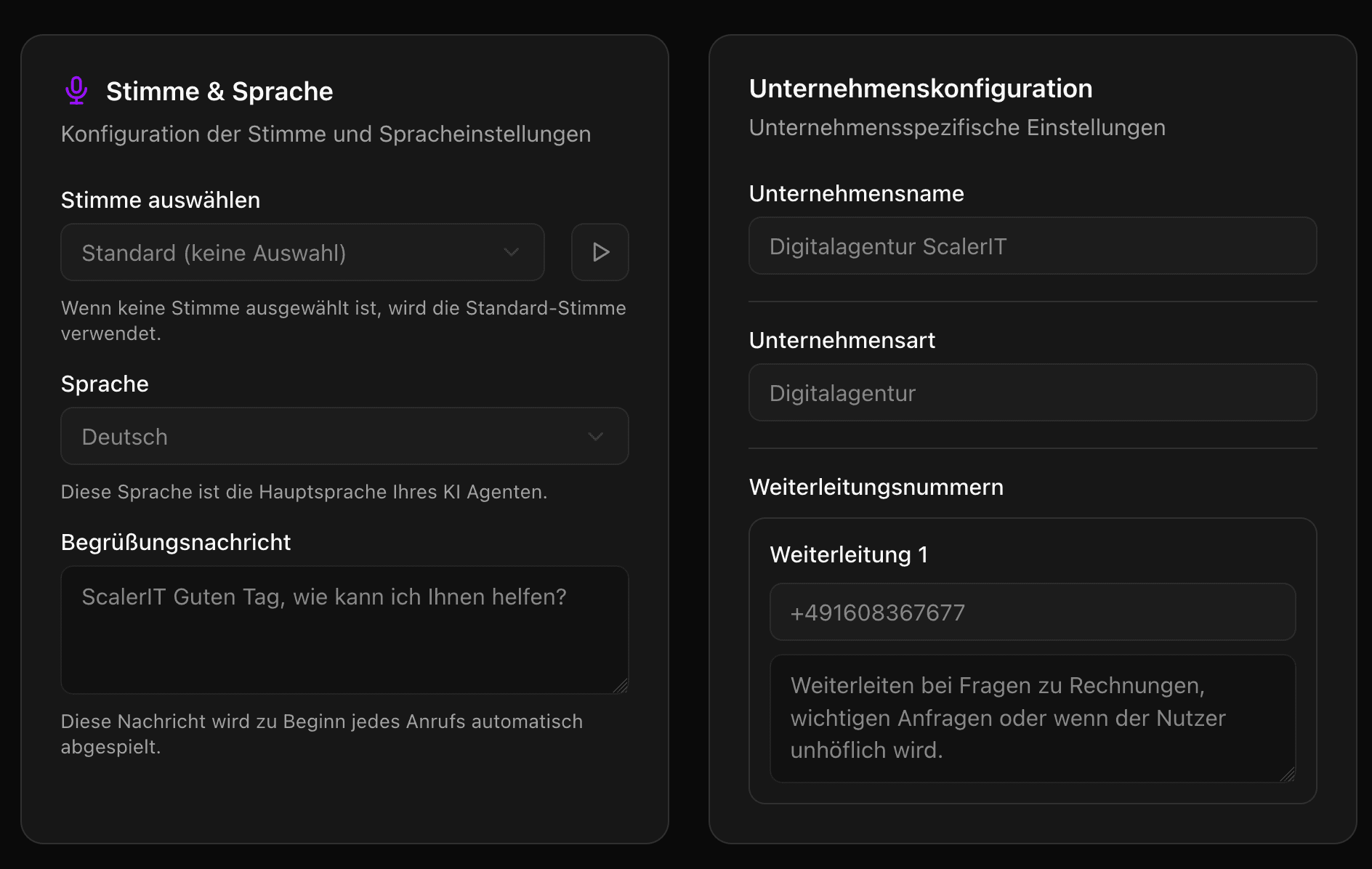Screen dimensions: 1372x869
Task: Click the Weiterleitungsnummern section label
Action: pyautogui.click(x=876, y=488)
